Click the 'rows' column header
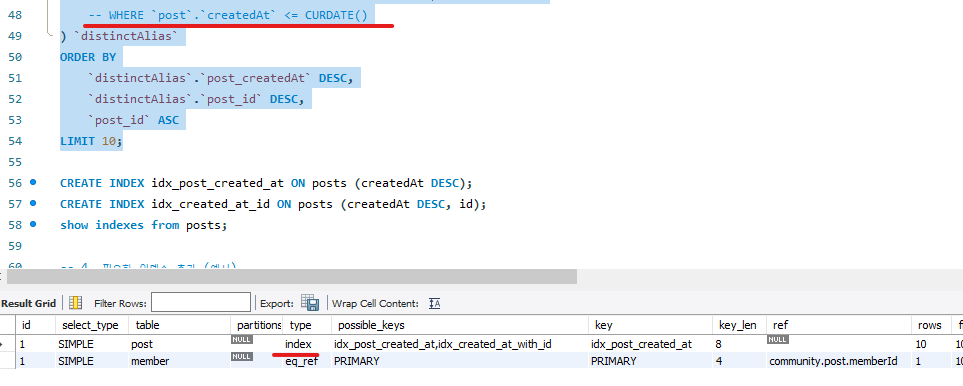Image resolution: width=963 pixels, height=386 pixels. coord(930,325)
